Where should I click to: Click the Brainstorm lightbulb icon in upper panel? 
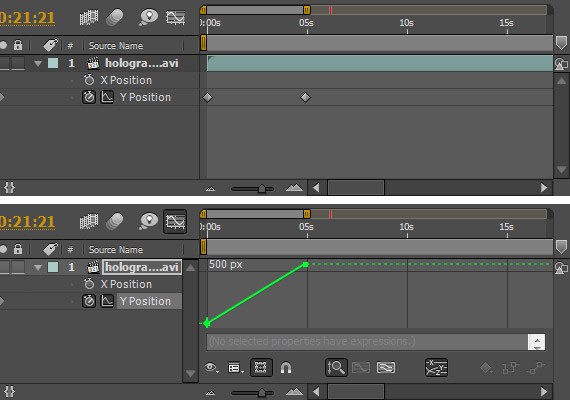click(149, 17)
